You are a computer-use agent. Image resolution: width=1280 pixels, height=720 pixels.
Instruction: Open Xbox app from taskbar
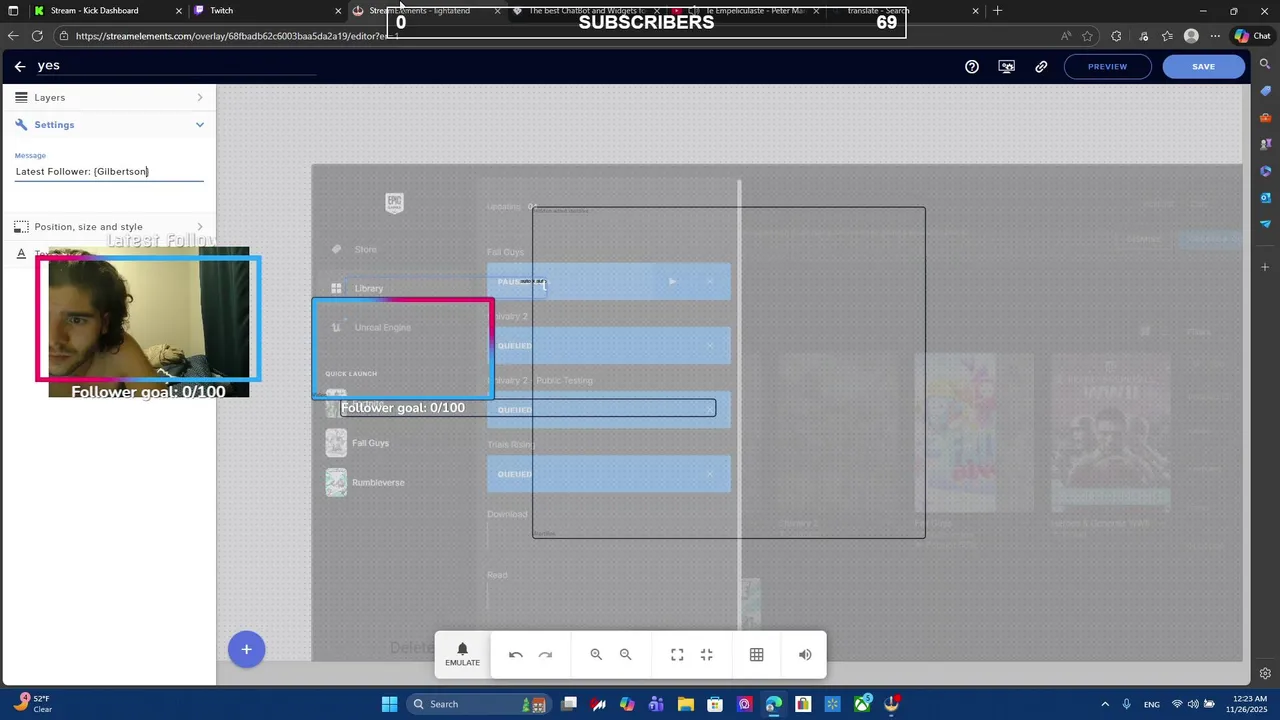862,704
